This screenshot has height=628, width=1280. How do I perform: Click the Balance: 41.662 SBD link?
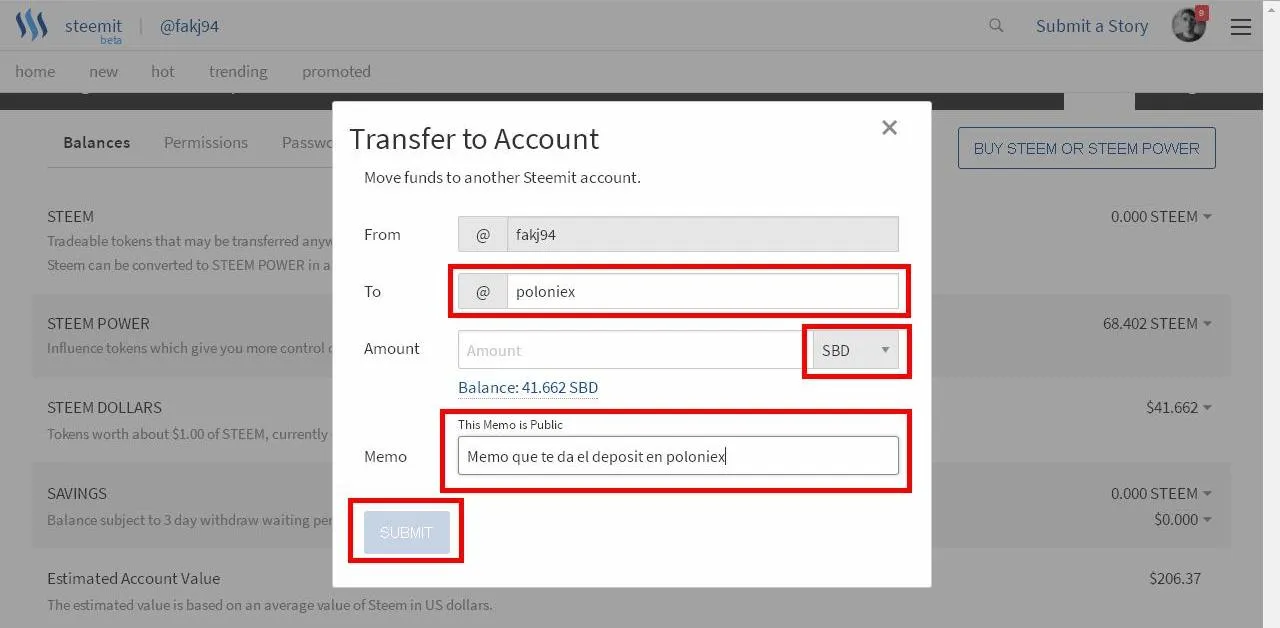pos(528,387)
